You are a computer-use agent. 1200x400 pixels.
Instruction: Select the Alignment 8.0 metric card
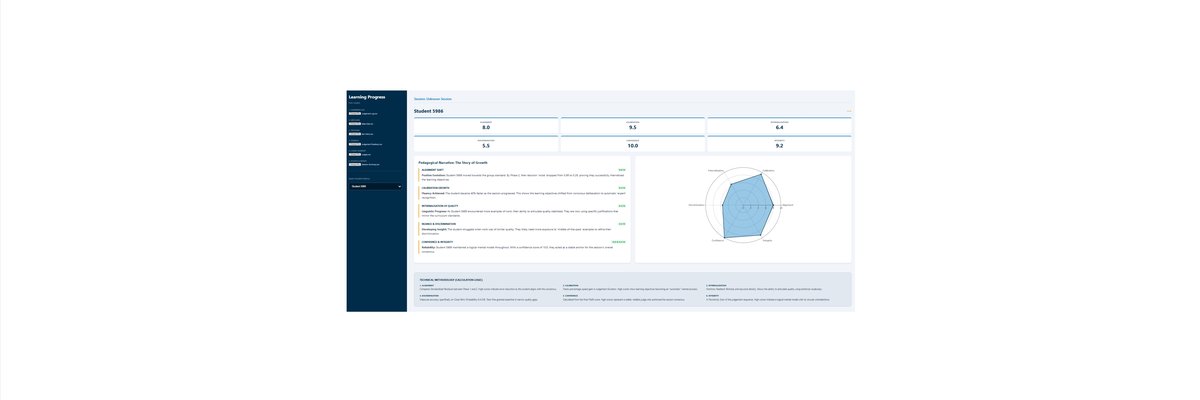pyautogui.click(x=486, y=126)
